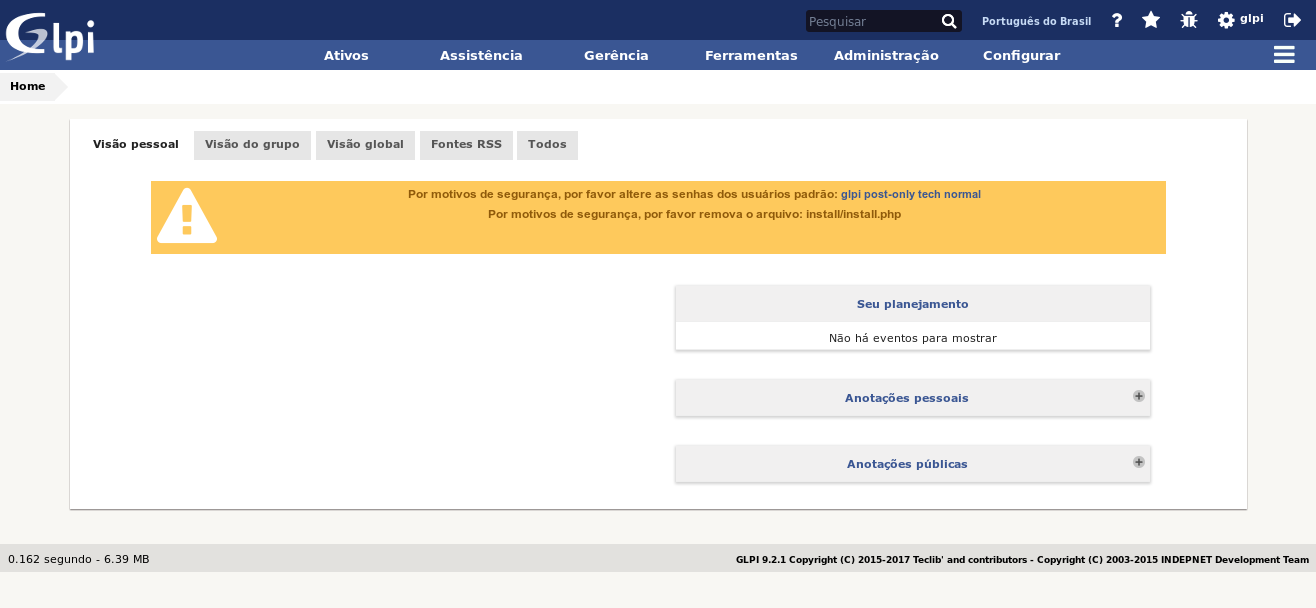Click the GLPI 9.2.1 copyright link
1316x608 pixels.
click(1022, 560)
